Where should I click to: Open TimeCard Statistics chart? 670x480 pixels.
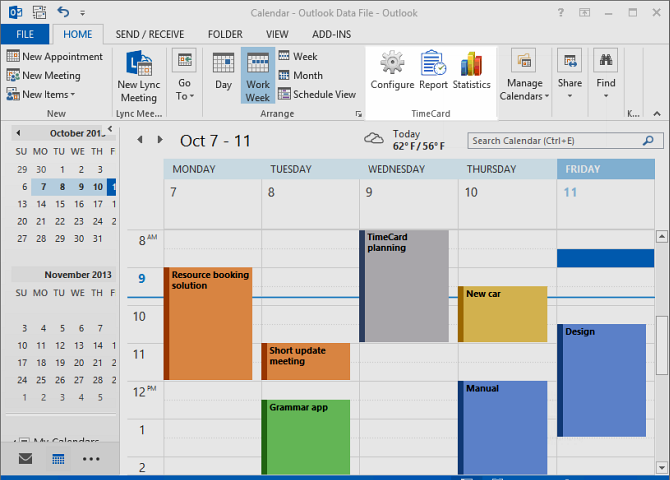(471, 70)
